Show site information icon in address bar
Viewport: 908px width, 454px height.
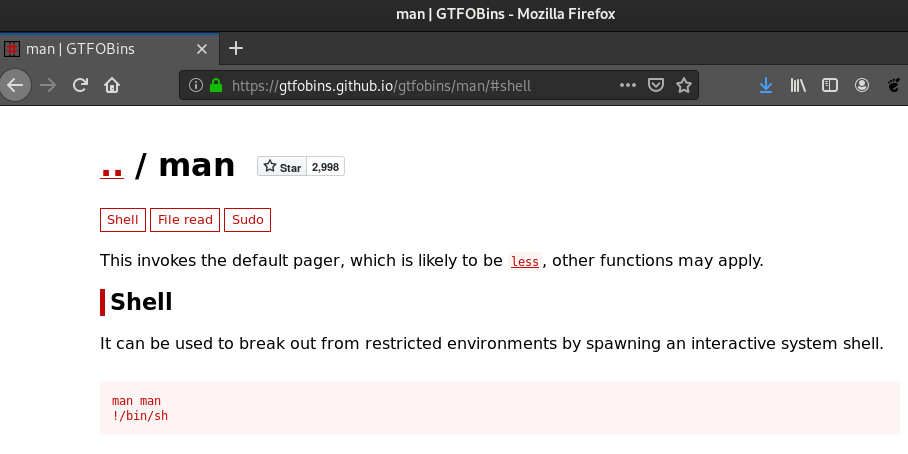click(x=196, y=86)
